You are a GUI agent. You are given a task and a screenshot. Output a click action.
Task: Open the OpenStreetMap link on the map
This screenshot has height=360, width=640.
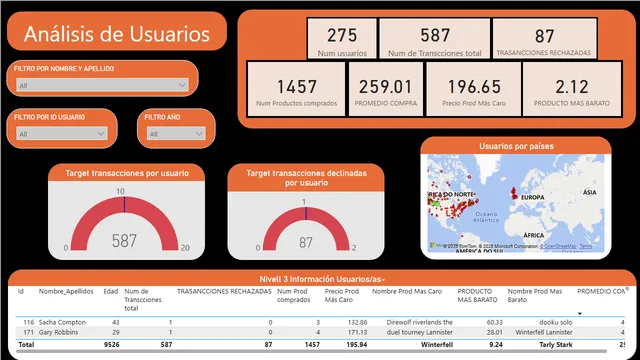558,246
